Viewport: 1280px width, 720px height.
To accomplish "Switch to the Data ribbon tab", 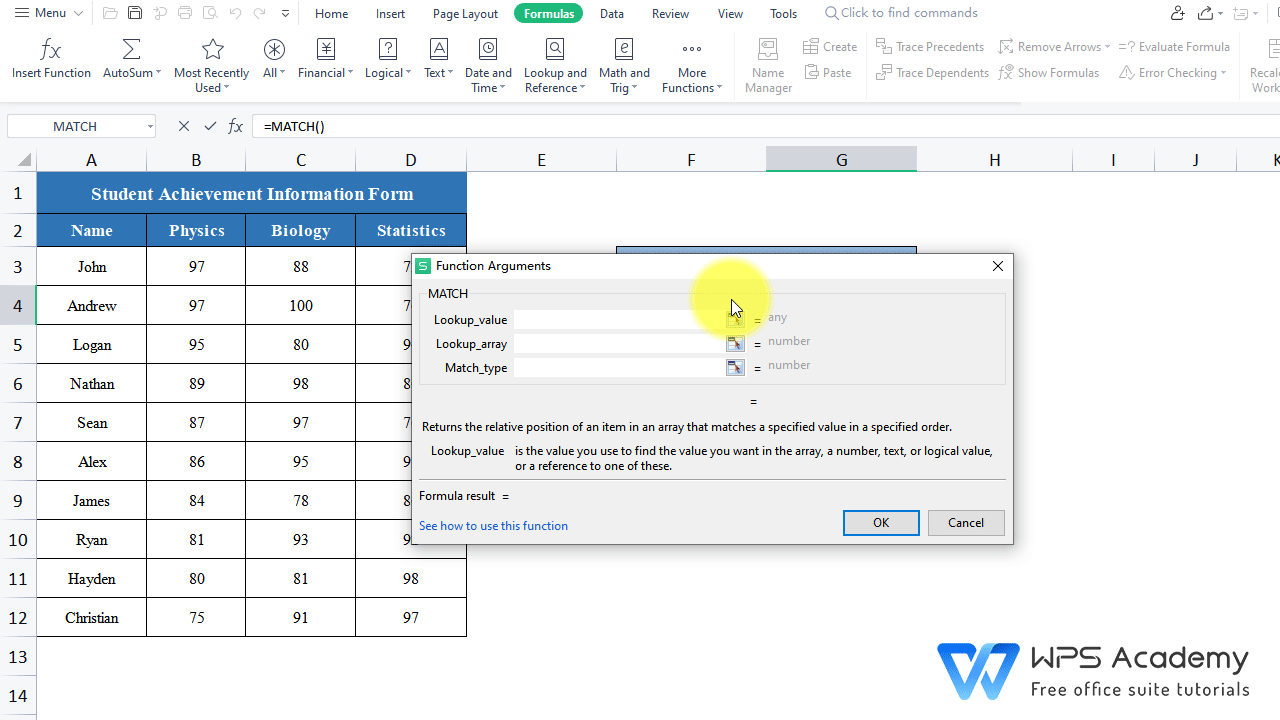I will click(611, 13).
